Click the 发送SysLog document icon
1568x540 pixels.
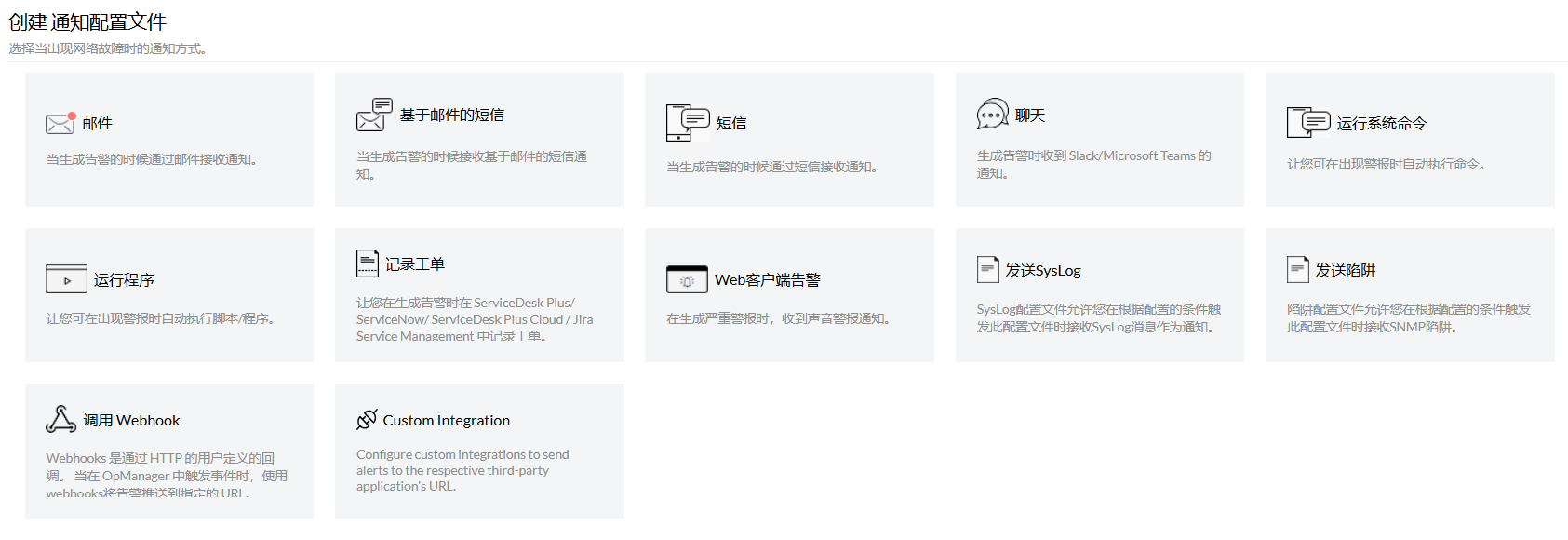point(987,270)
